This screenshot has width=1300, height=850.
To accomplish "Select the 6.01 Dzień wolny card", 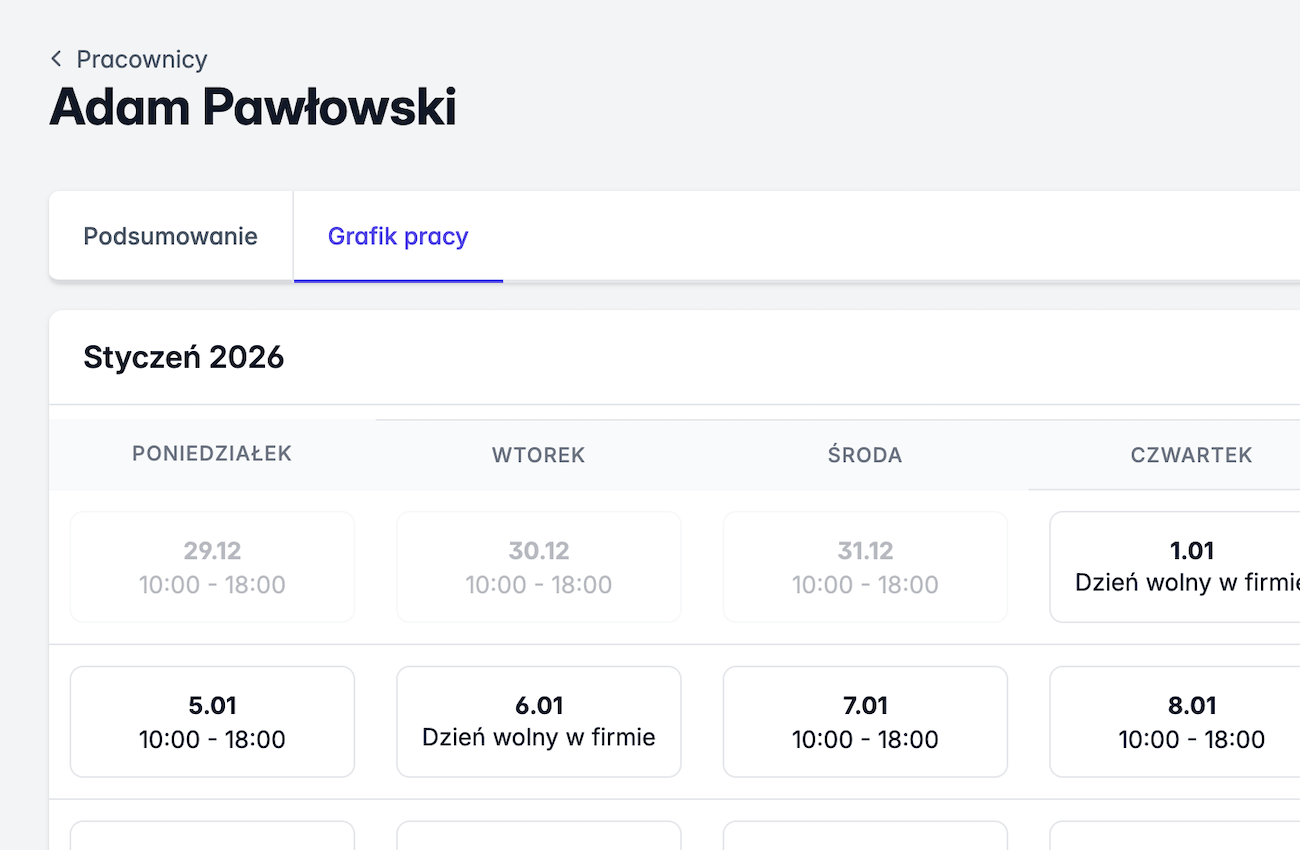I will 539,722.
